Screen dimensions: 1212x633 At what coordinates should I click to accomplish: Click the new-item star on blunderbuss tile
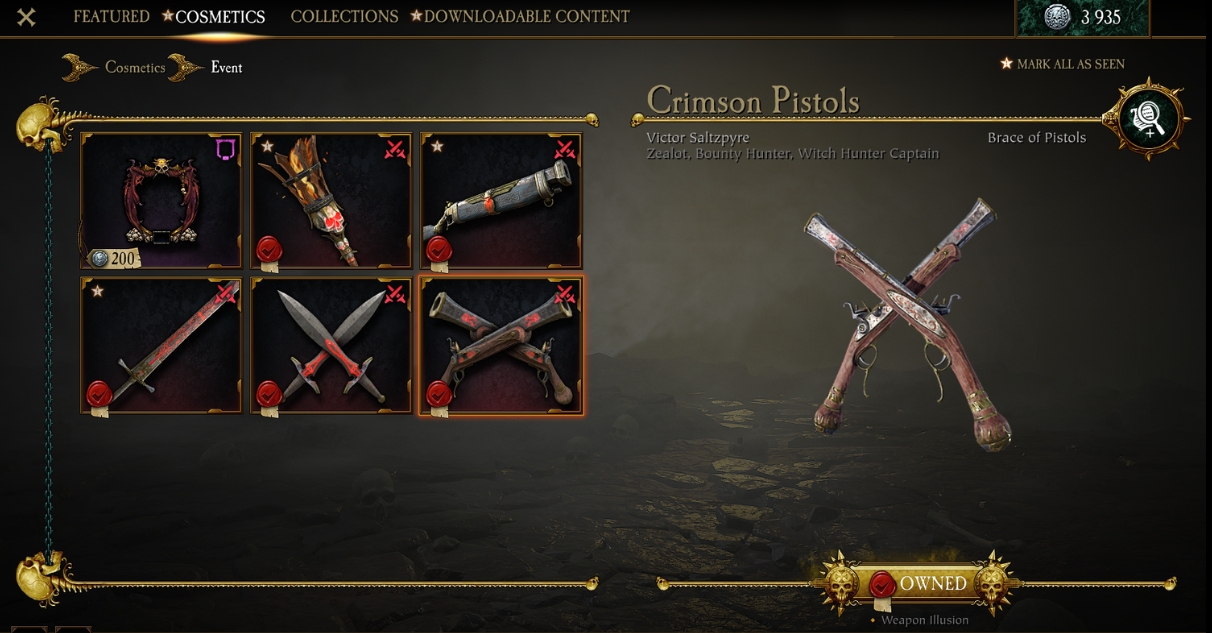(x=437, y=147)
